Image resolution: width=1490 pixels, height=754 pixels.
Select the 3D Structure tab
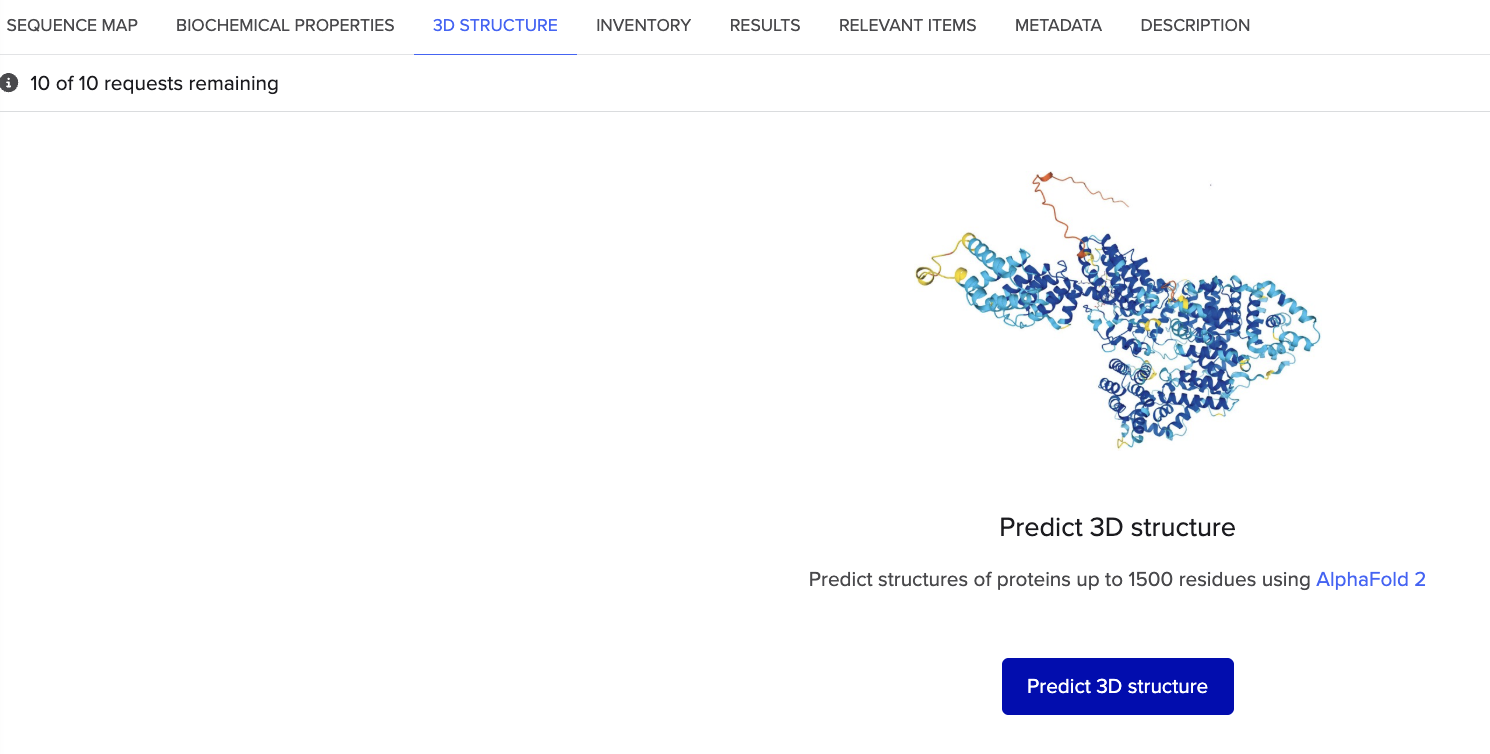click(x=495, y=25)
